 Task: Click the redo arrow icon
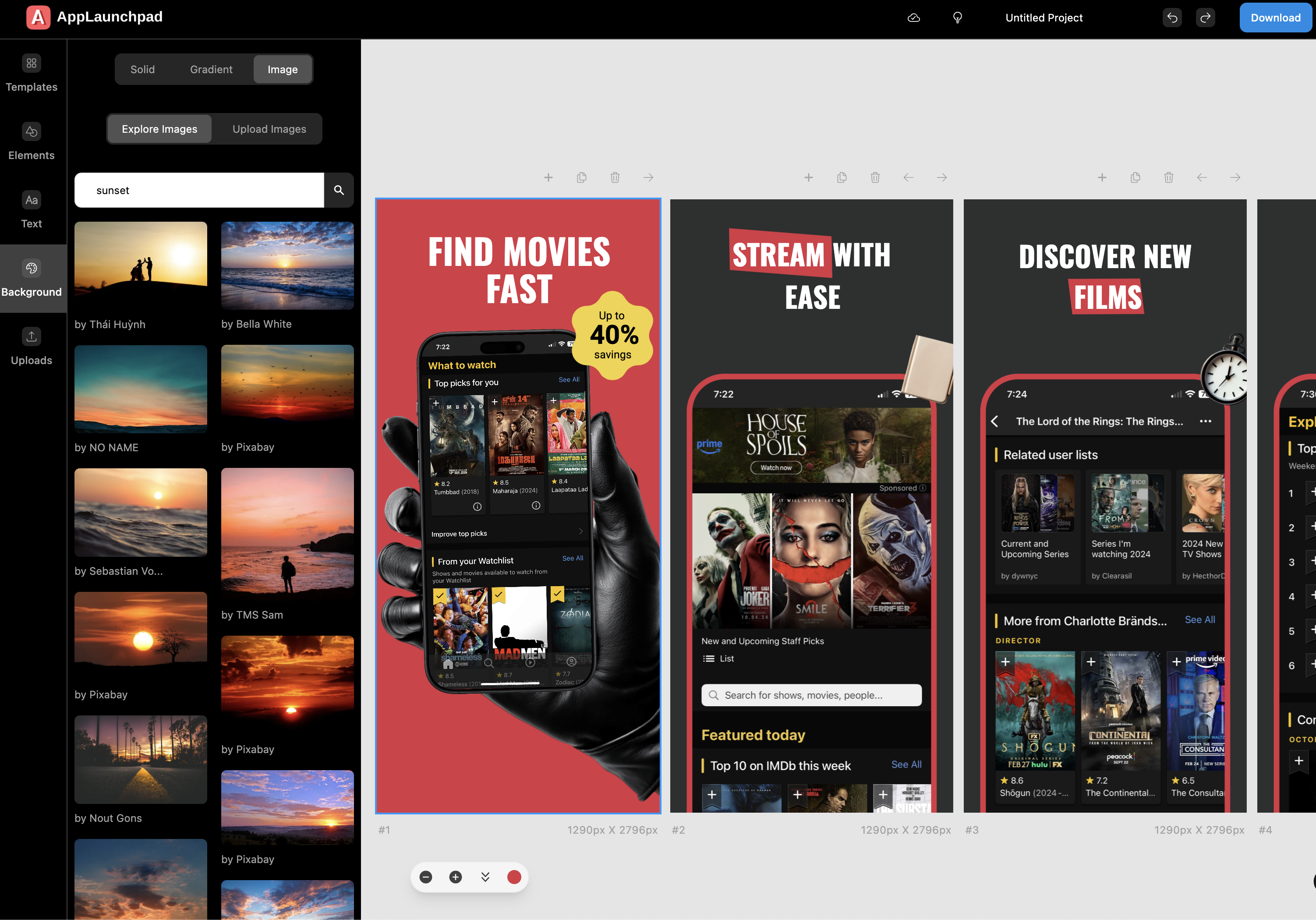[x=1205, y=18]
